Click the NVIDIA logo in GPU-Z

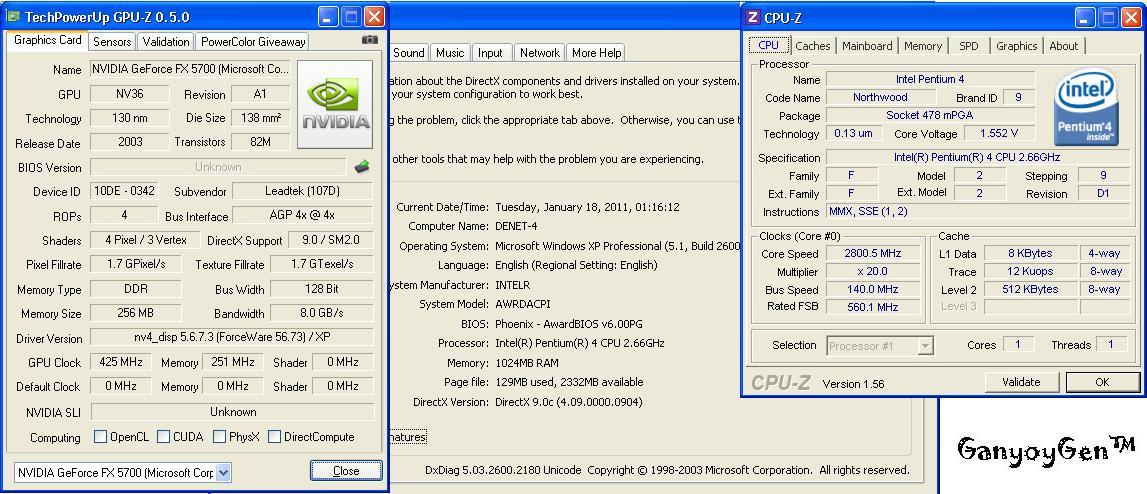336,105
